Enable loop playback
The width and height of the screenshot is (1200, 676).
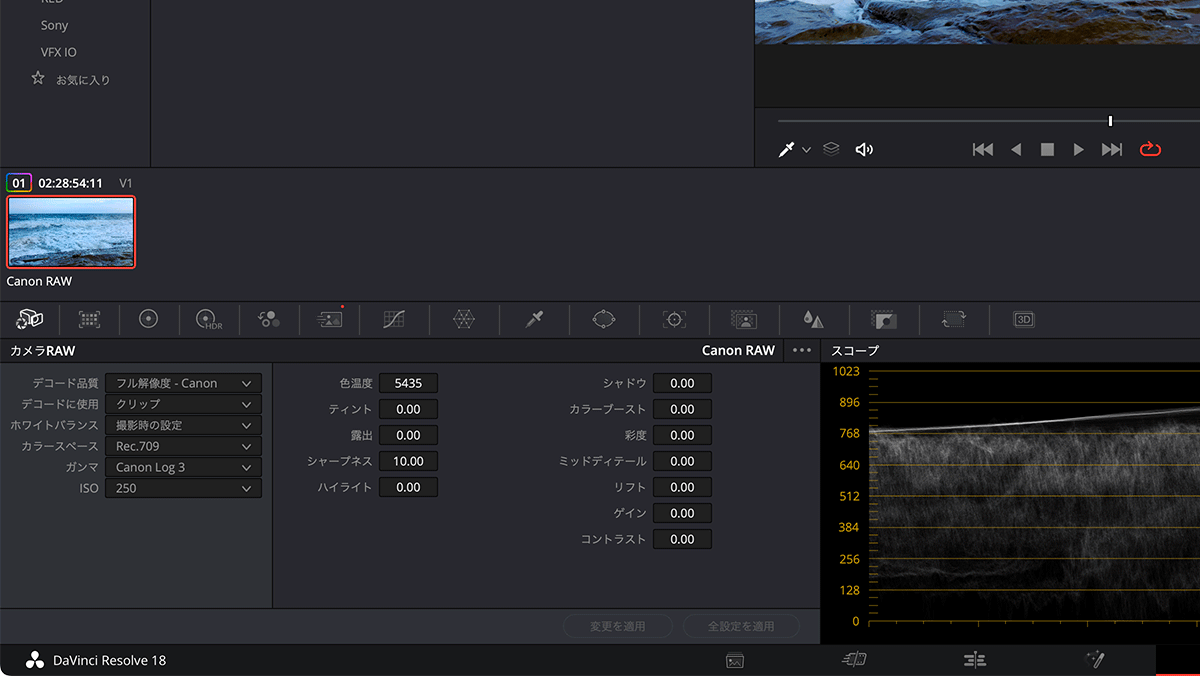1150,148
